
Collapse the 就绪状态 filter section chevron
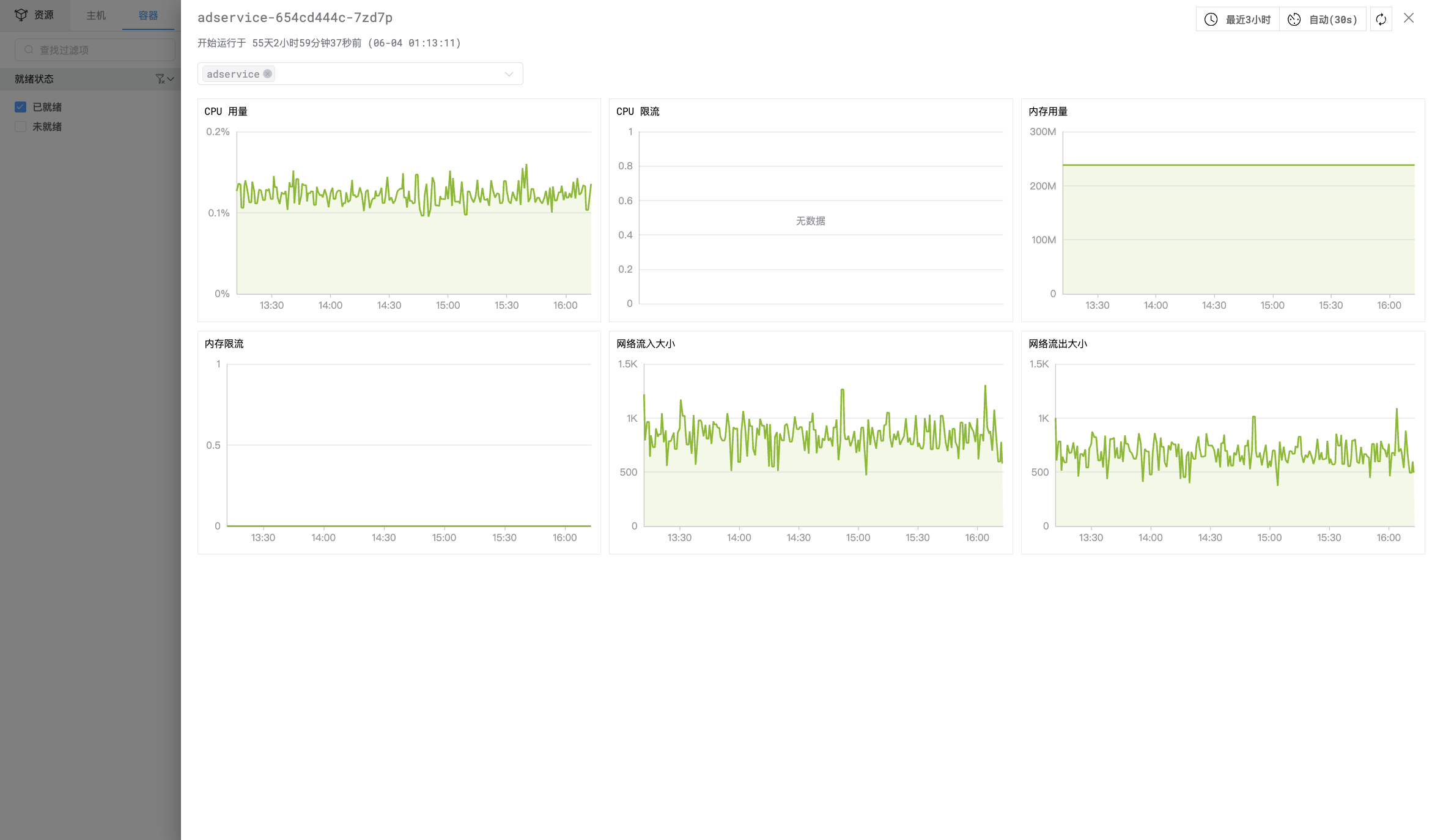coord(171,79)
